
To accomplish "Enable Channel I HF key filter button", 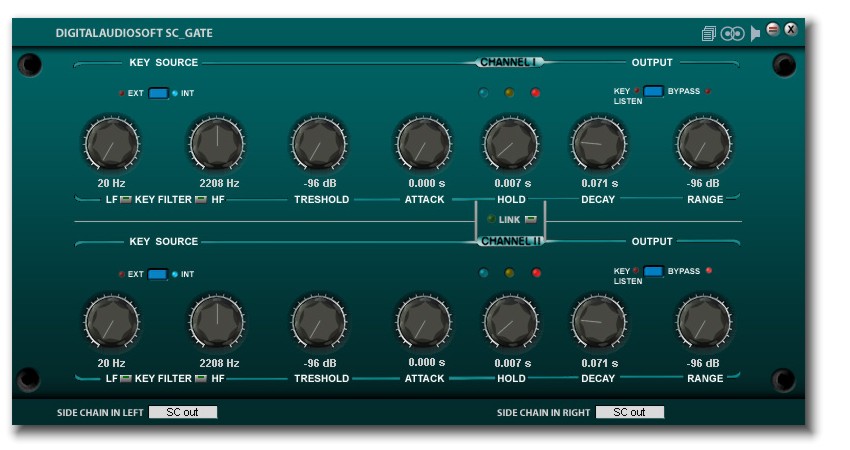I will click(x=201, y=200).
